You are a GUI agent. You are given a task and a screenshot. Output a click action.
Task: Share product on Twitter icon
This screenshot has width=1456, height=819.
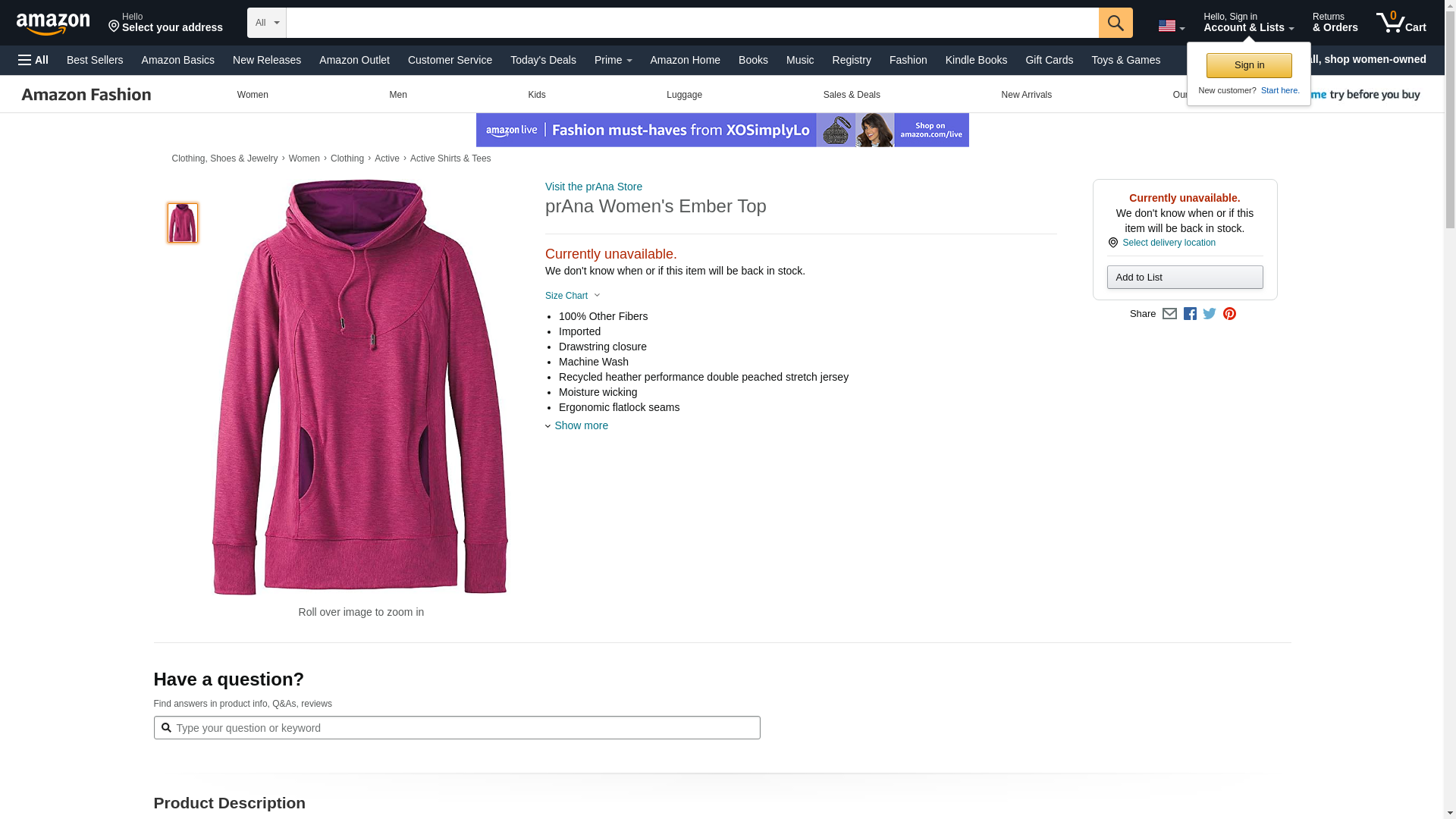pyautogui.click(x=1210, y=314)
